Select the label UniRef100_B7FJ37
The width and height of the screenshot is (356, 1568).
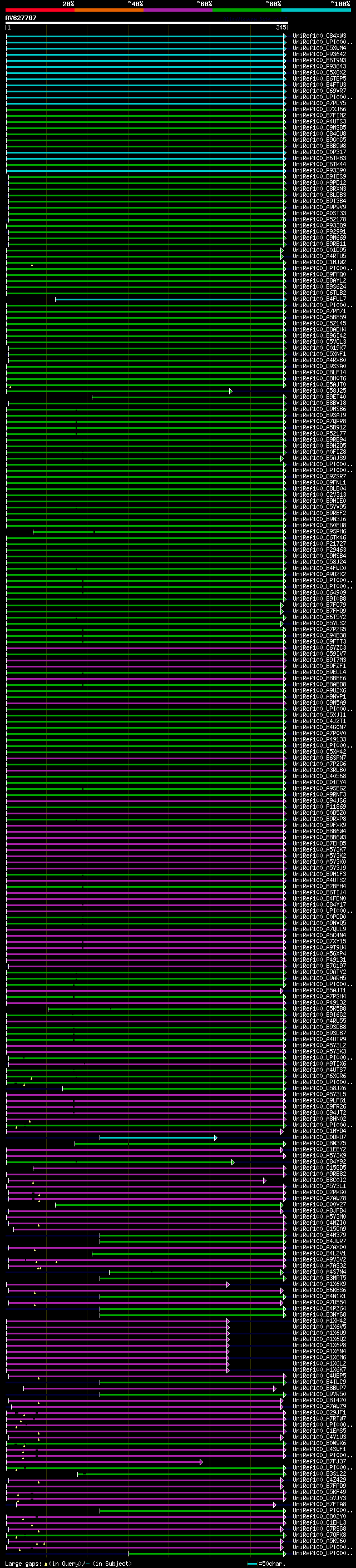(319, 1461)
